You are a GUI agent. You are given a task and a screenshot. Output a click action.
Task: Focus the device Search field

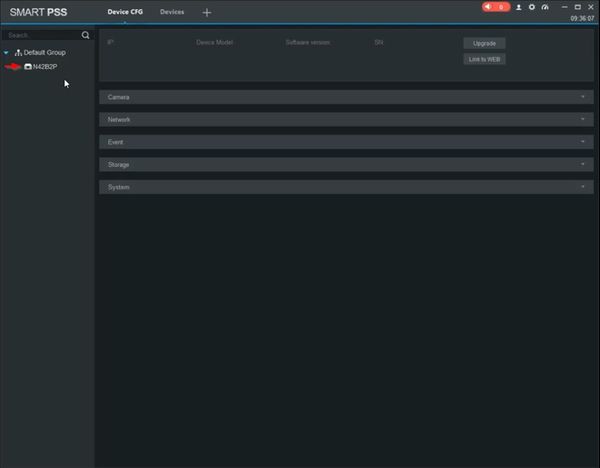41,35
